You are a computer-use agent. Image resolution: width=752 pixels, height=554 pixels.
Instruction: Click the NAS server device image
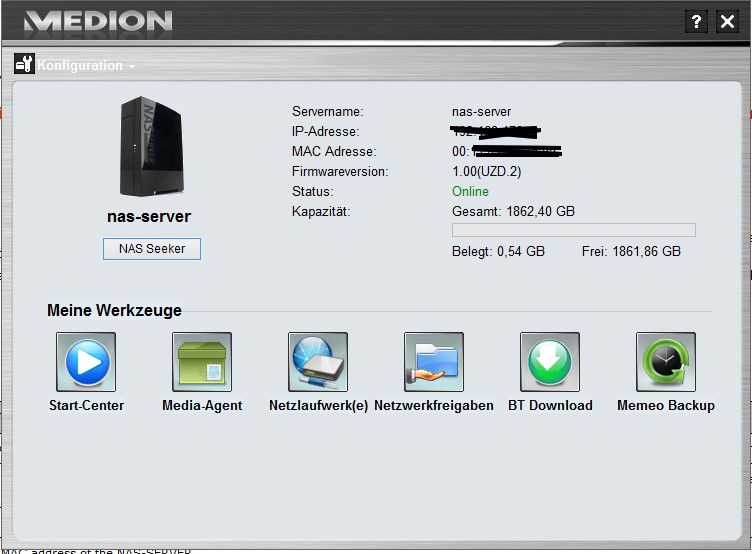152,147
